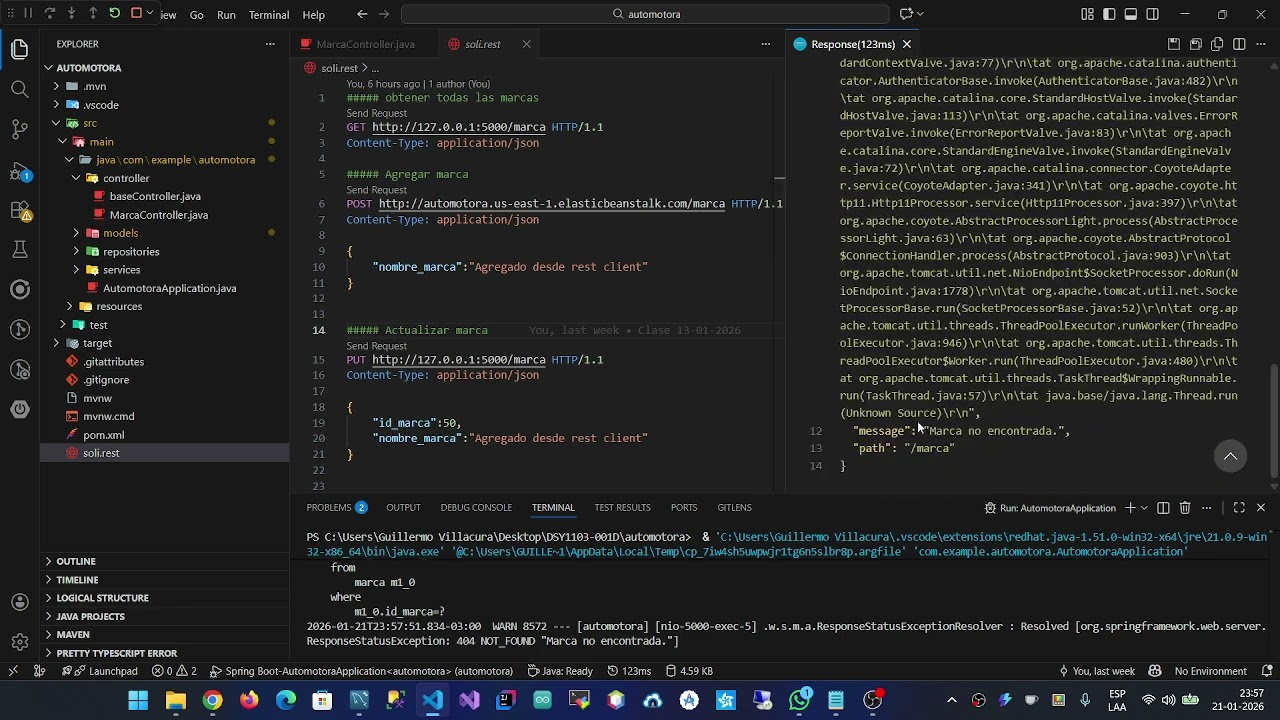Open AutomotoraApplication.java in the explorer
The image size is (1280, 720).
coord(169,288)
